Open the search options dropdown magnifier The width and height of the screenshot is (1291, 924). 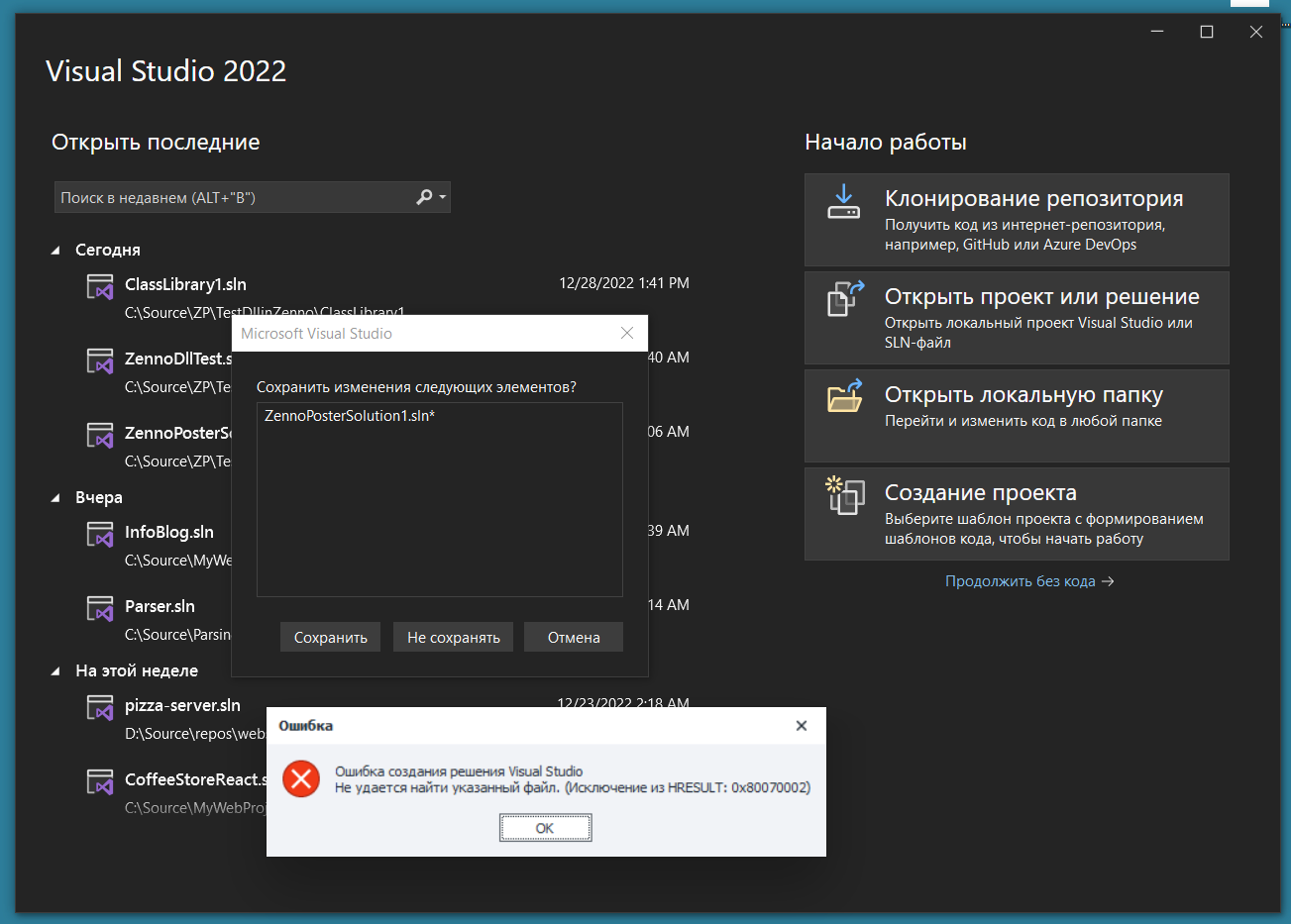pos(430,197)
